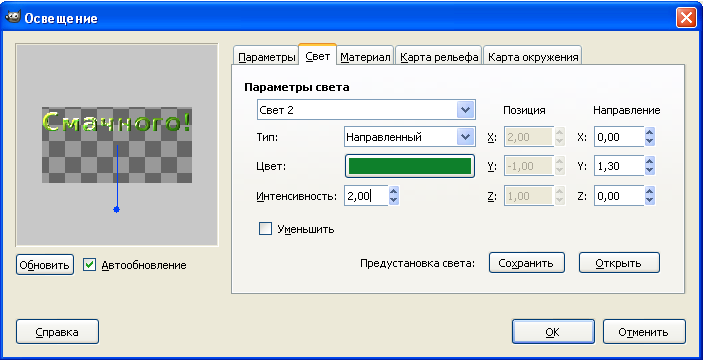Close the Освещение dialog window
703x360 pixels.
pos(686,18)
